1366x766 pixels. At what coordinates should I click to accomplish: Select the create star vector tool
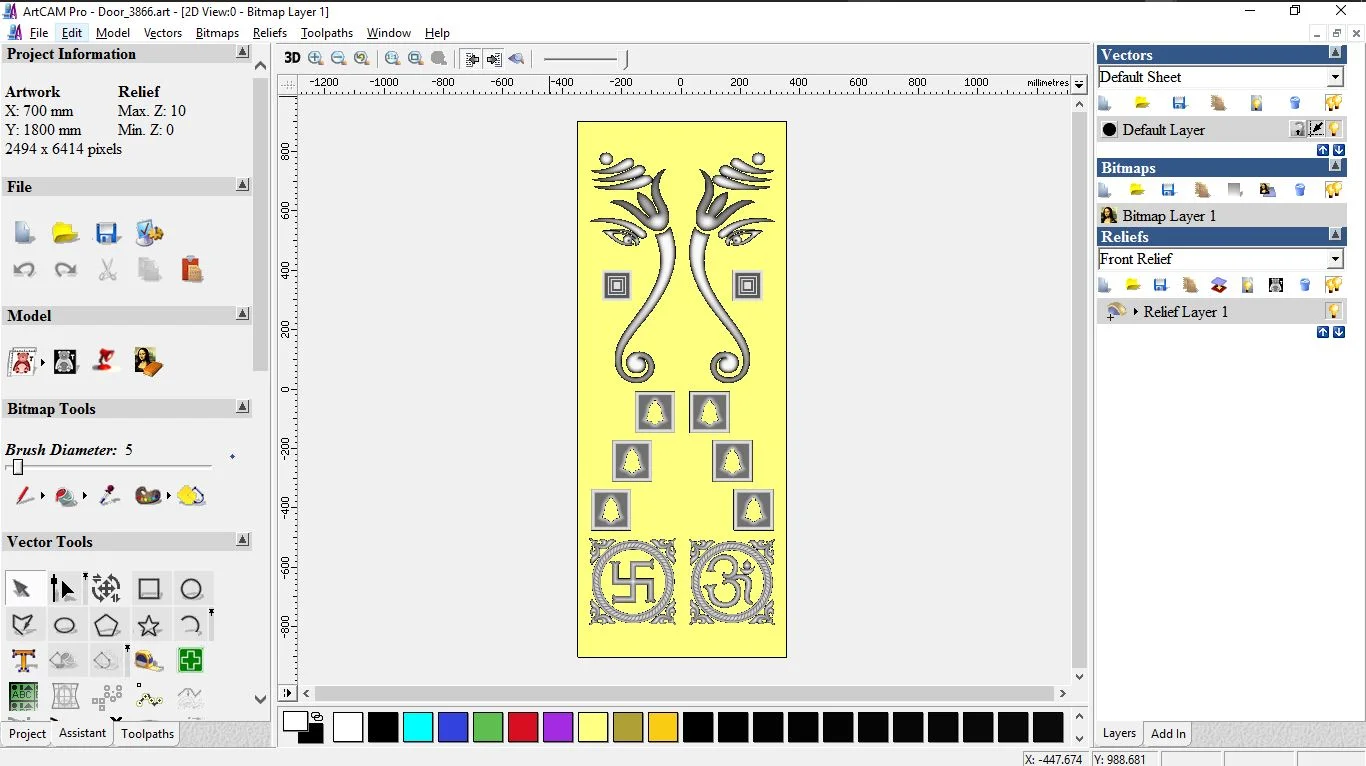point(149,626)
